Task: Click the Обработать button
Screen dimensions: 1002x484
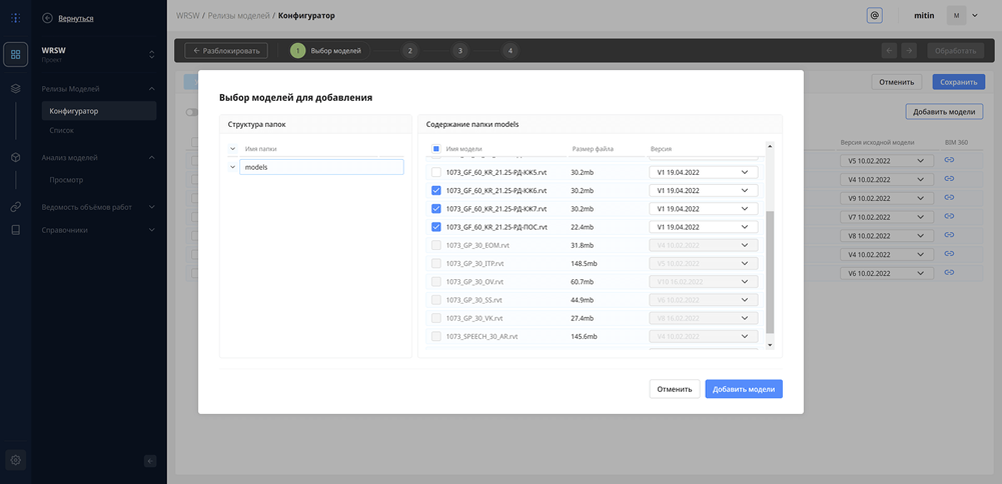Action: click(x=955, y=51)
